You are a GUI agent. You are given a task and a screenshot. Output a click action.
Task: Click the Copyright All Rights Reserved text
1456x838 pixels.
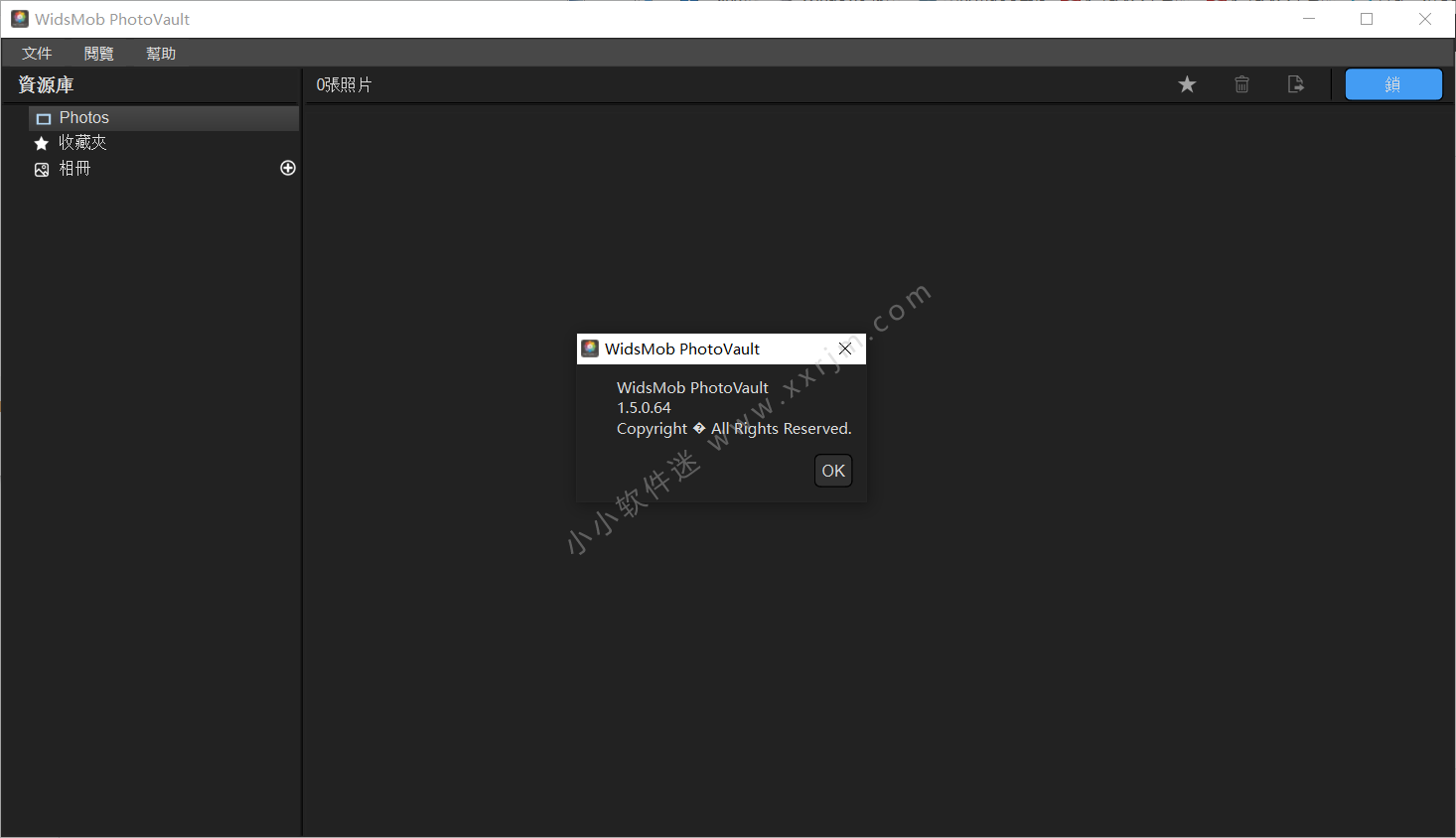734,429
